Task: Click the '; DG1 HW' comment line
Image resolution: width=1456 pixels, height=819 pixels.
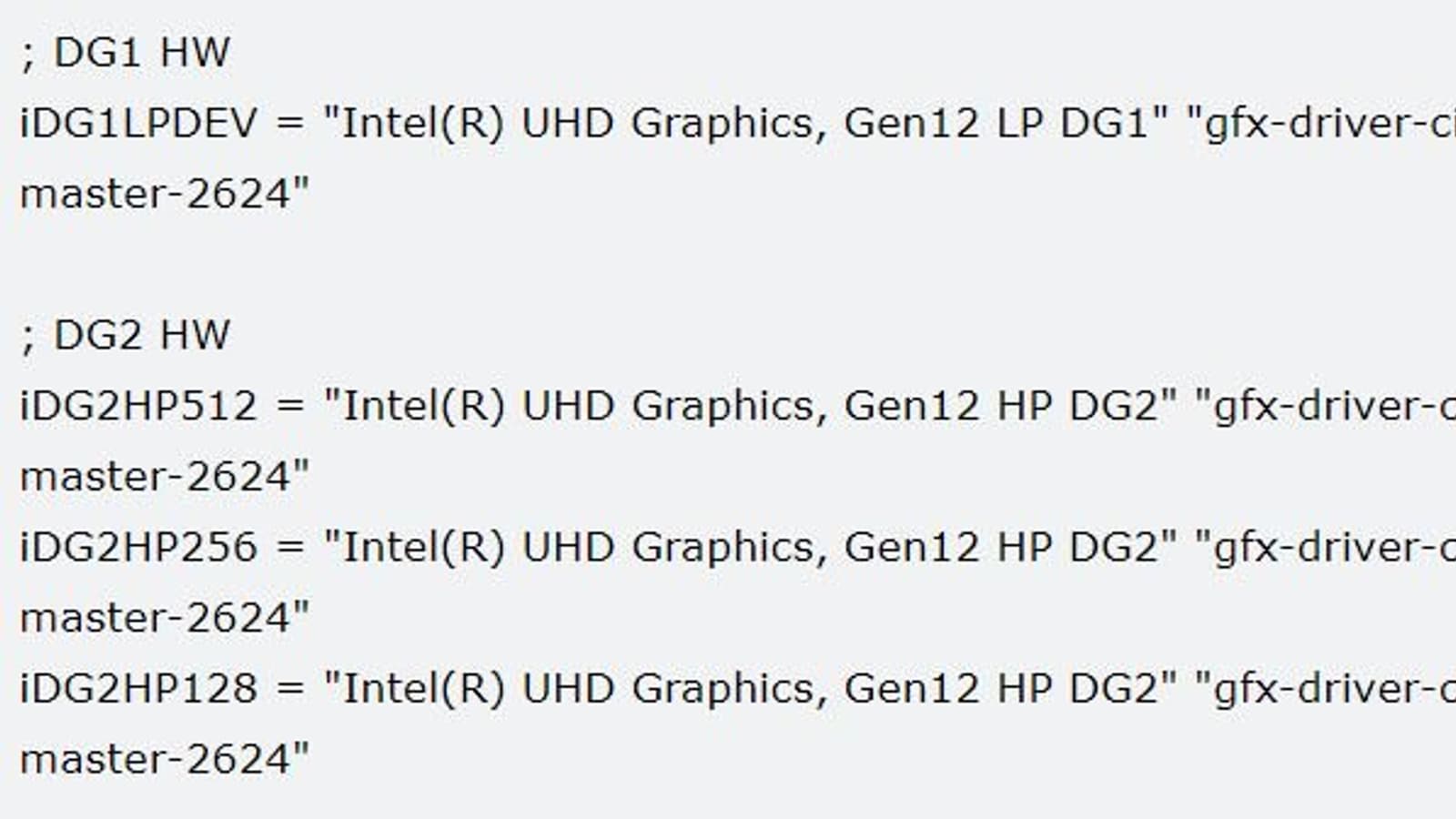Action: pyautogui.click(x=125, y=53)
